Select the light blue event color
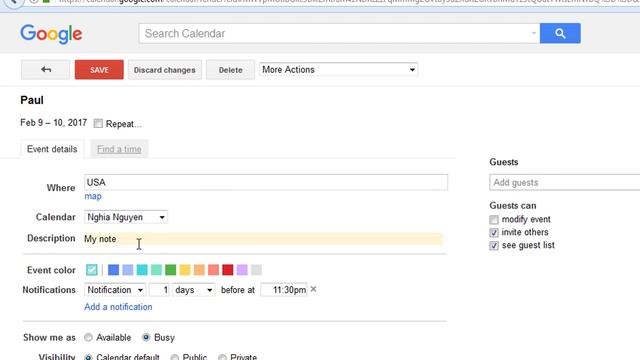 click(x=128, y=270)
